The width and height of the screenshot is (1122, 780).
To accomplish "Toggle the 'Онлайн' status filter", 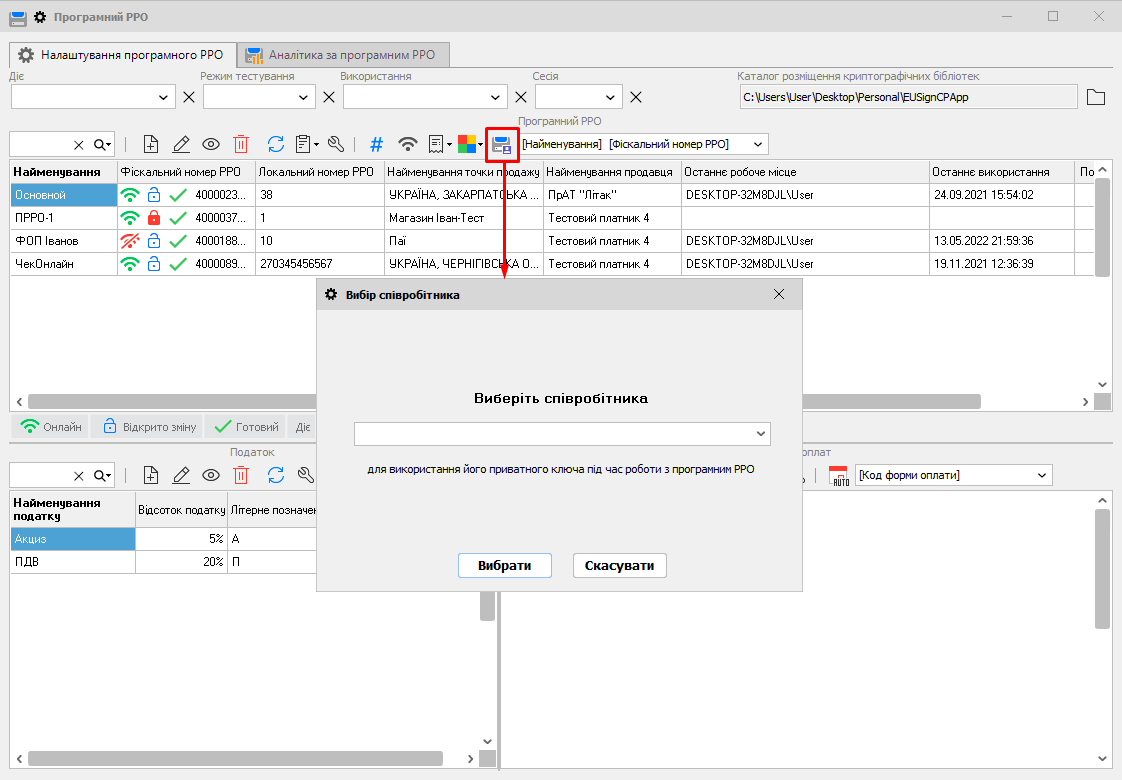I will [51, 427].
